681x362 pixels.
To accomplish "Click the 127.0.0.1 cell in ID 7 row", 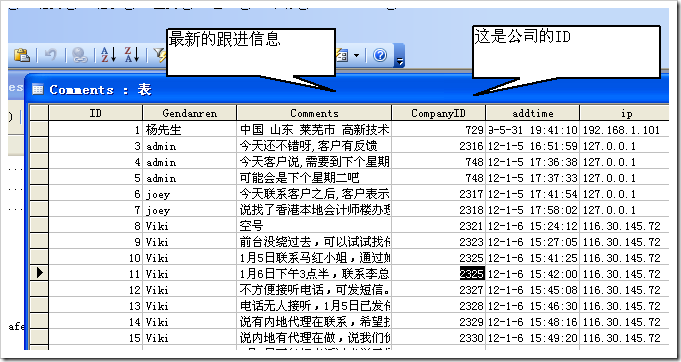I will point(625,210).
